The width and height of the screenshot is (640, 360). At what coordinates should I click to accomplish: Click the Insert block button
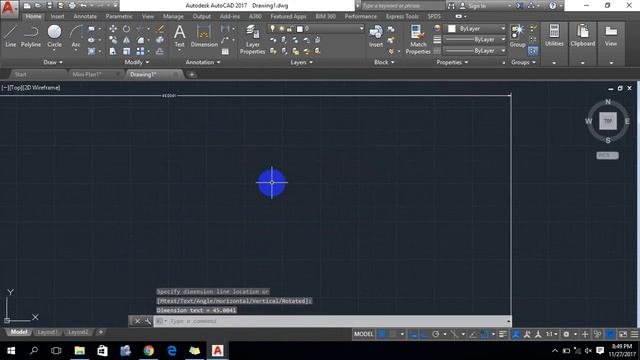click(376, 36)
